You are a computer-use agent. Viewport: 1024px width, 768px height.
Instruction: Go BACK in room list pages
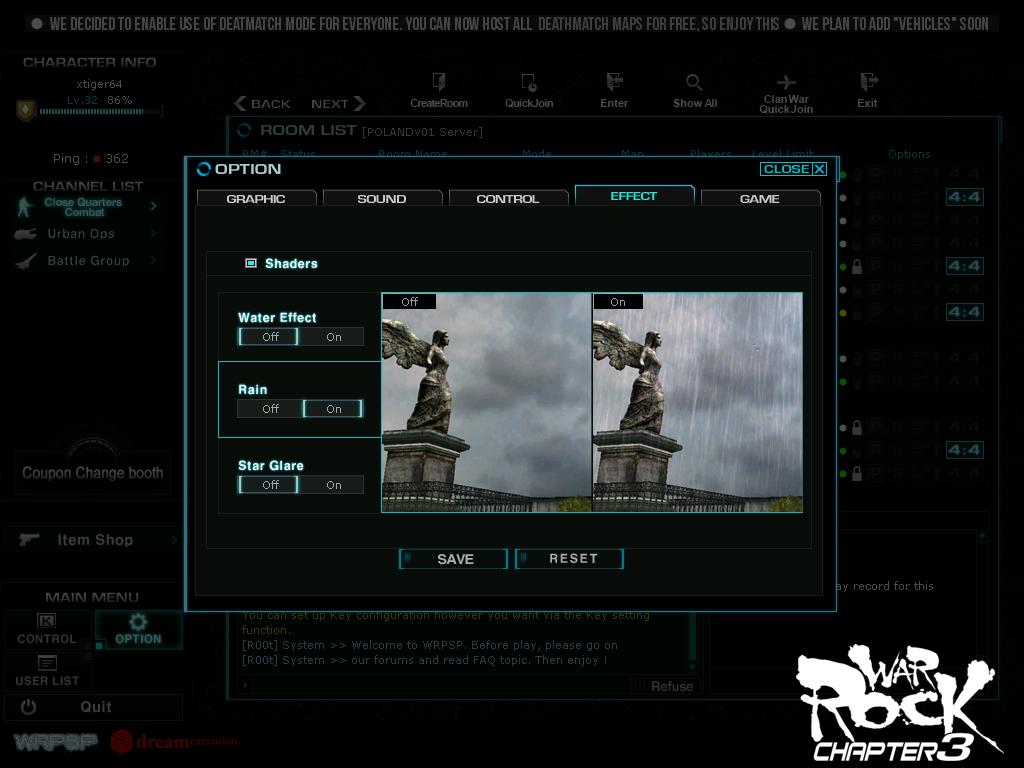[263, 104]
